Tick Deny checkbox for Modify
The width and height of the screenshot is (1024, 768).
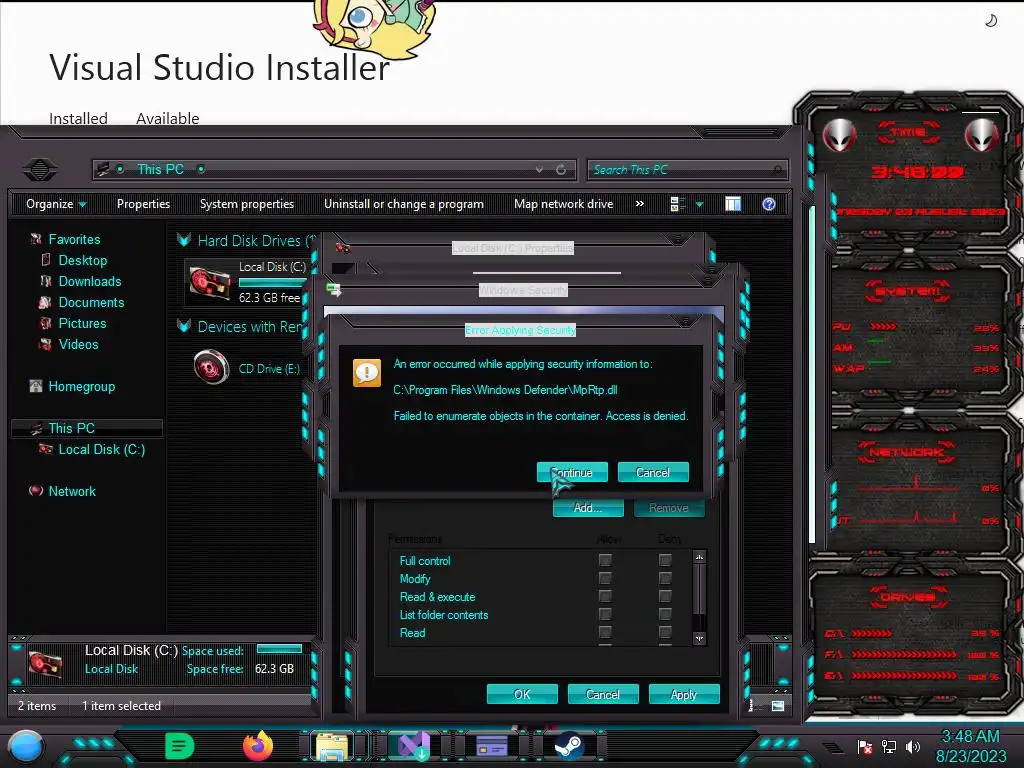pyautogui.click(x=665, y=578)
